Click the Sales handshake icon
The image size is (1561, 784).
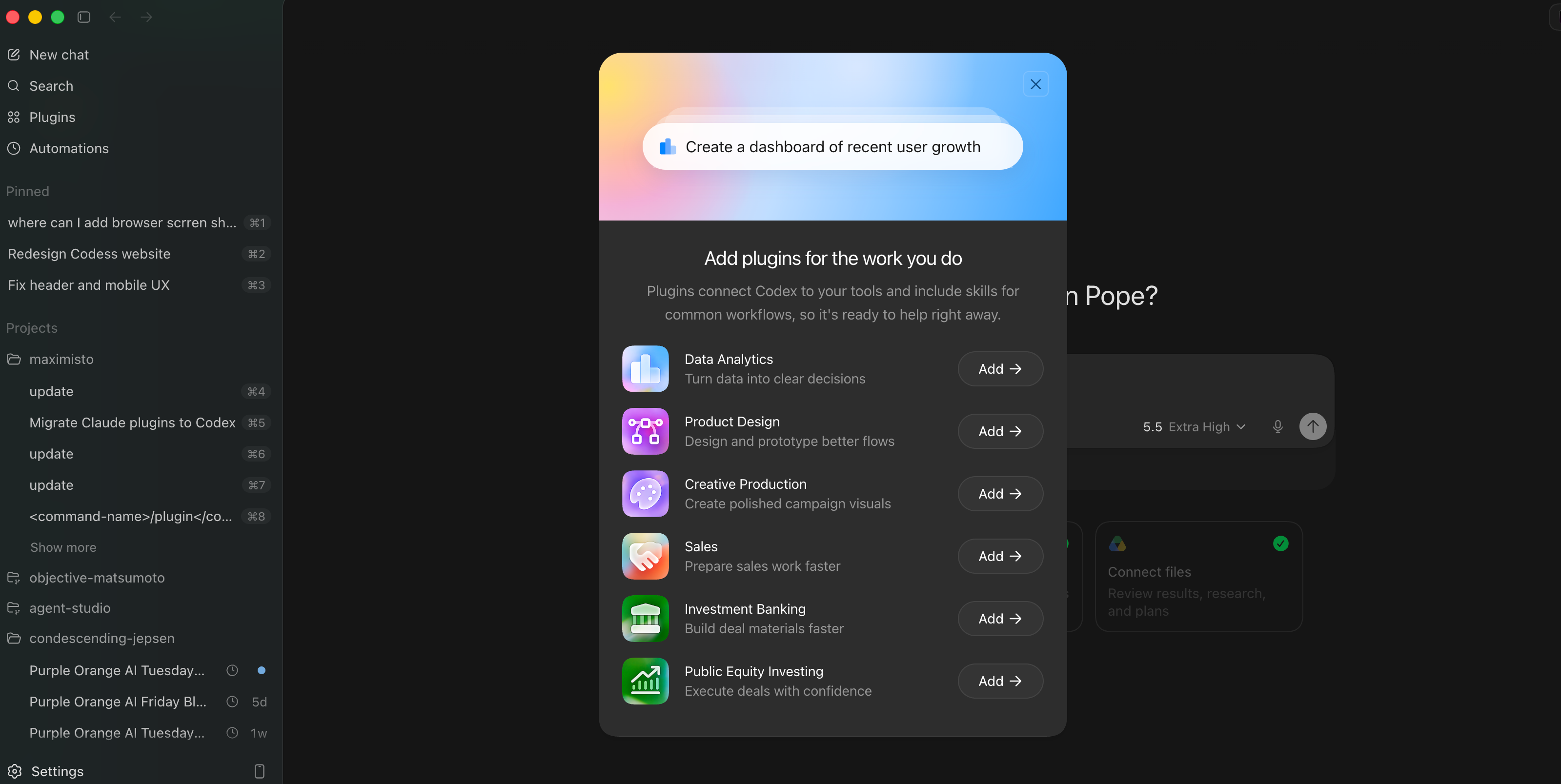click(646, 556)
